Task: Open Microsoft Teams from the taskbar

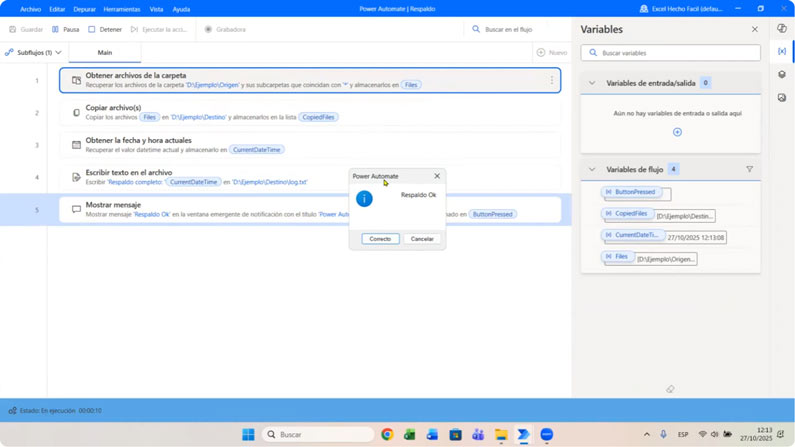Action: [478, 434]
